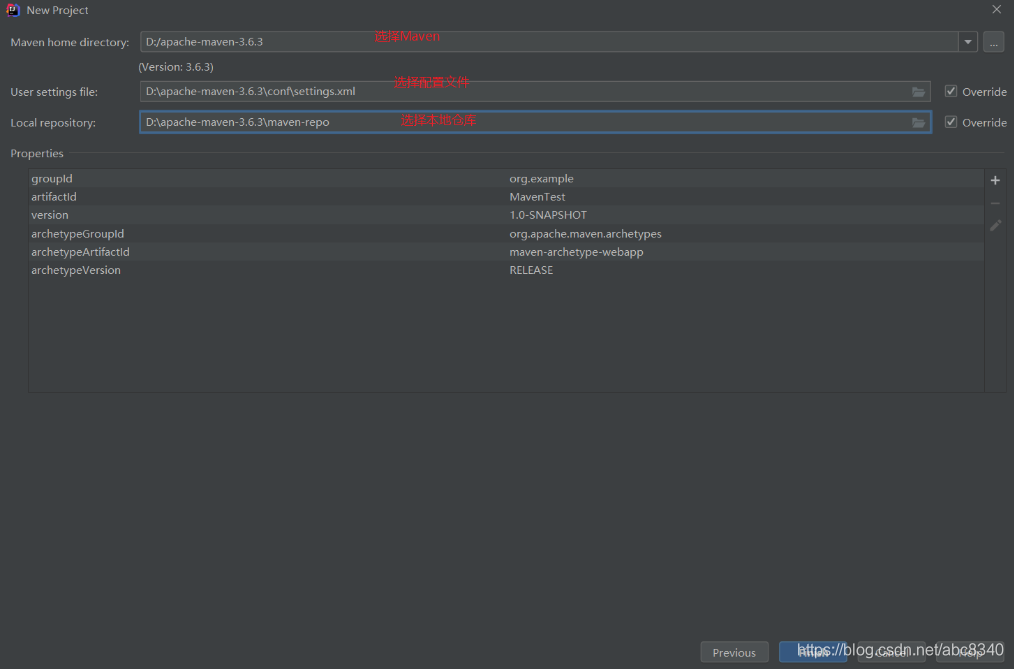Click the plus icon to add property
1014x669 pixels.
[x=995, y=180]
